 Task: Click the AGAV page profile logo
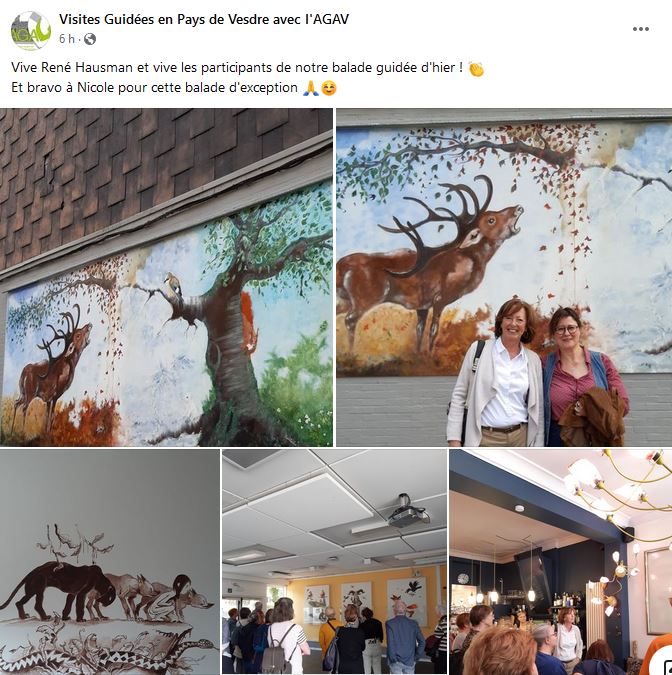tap(31, 31)
